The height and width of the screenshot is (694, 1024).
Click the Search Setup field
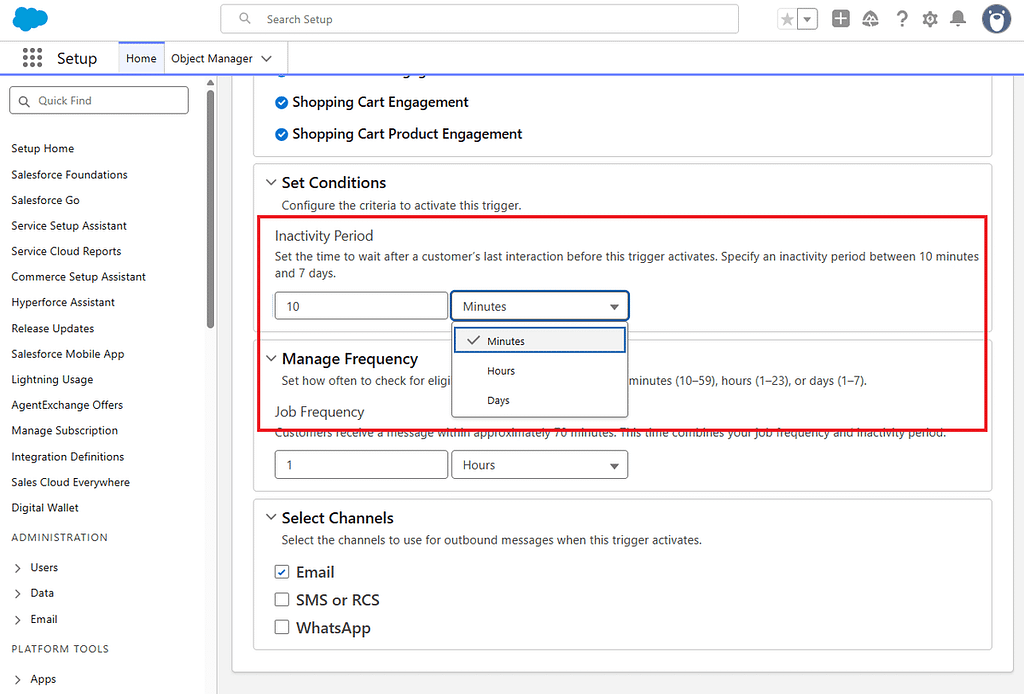pos(479,19)
